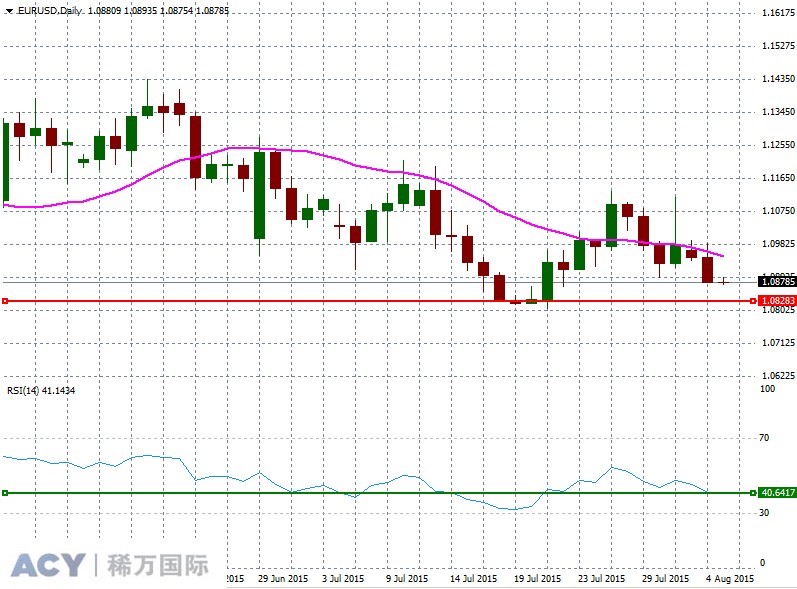Click the 1.16175 price axis label

point(778,13)
